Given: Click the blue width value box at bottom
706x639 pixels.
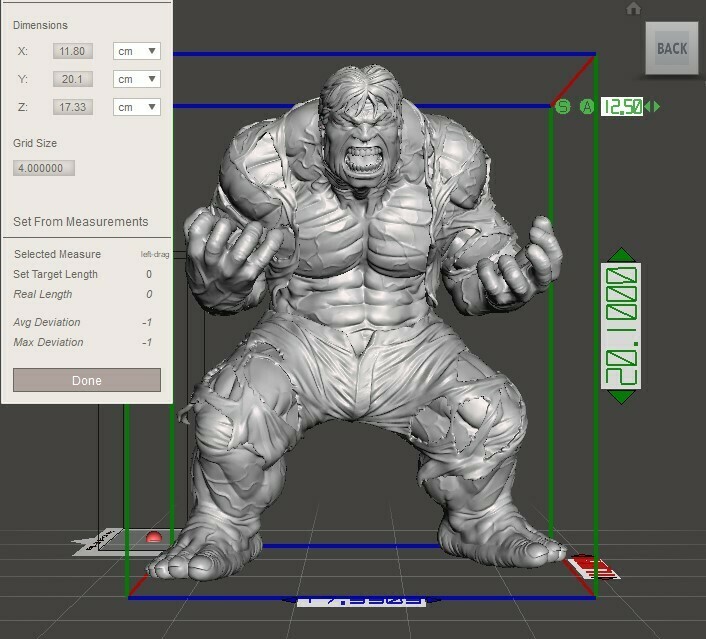Looking at the screenshot, I should click(x=362, y=601).
